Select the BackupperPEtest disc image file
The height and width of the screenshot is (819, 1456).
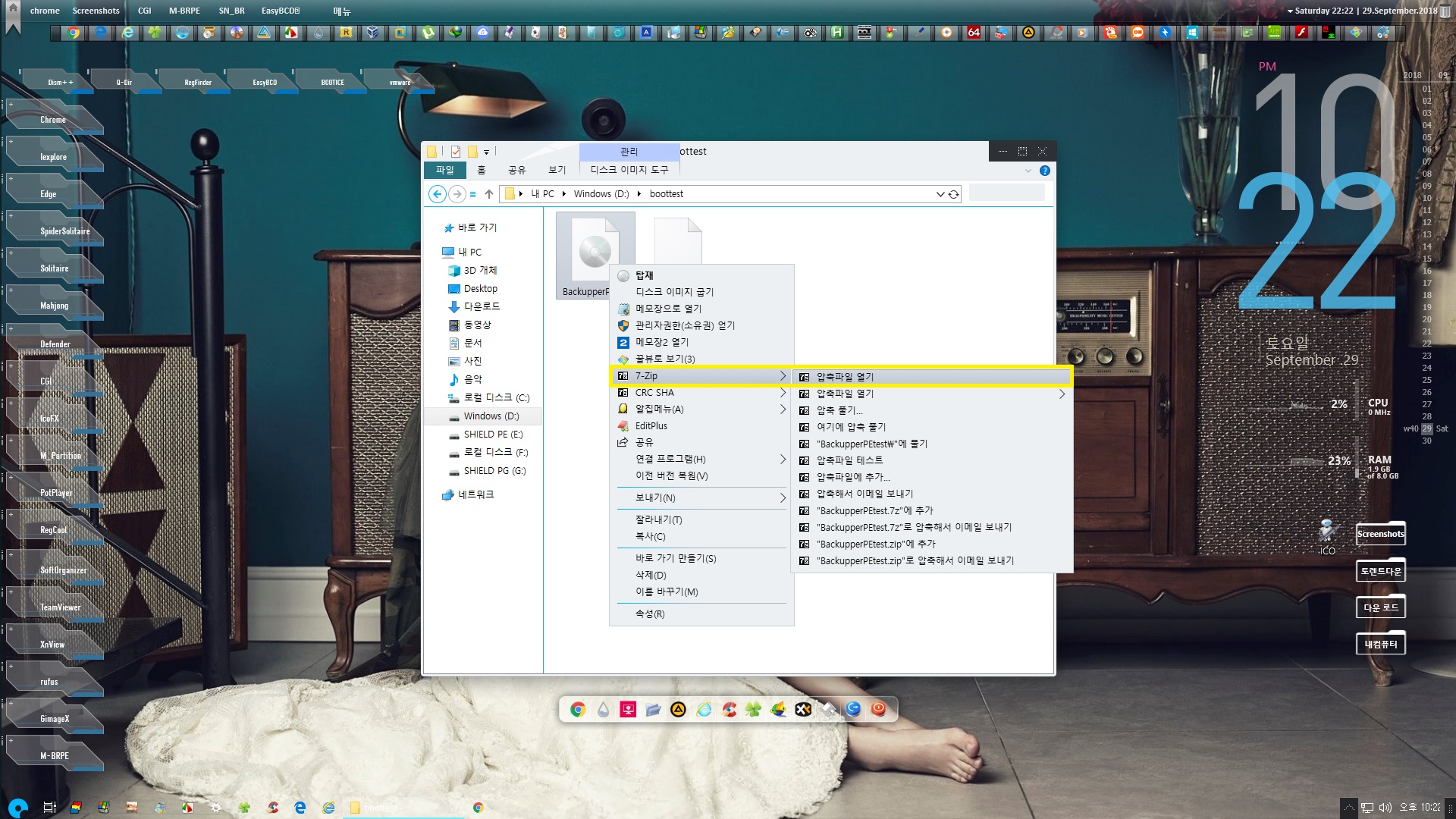point(595,256)
